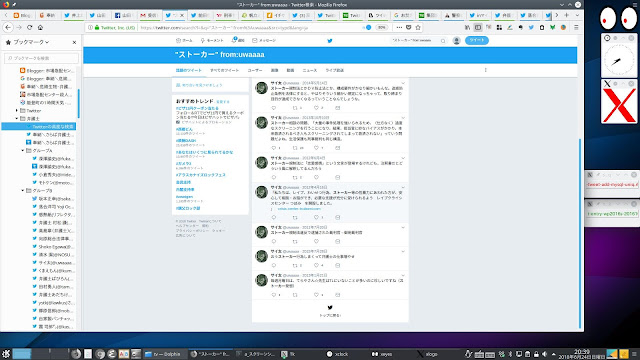This screenshot has height=360, width=640.
Task: Toggle the sidebar icon in Firefox toolbar
Action: (478, 27)
